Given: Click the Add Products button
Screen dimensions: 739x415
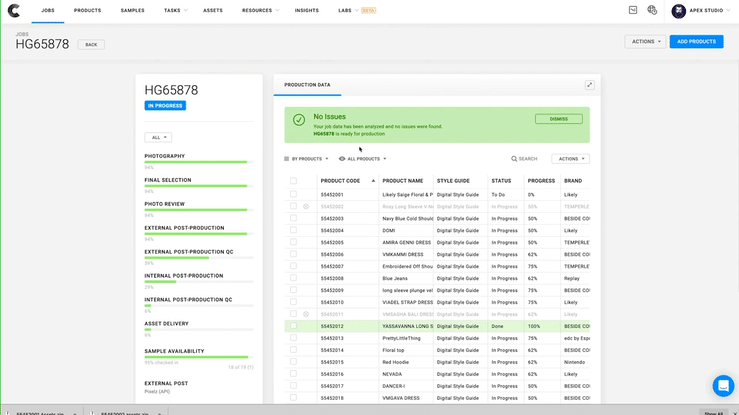Looking at the screenshot, I should pyautogui.click(x=696, y=42).
